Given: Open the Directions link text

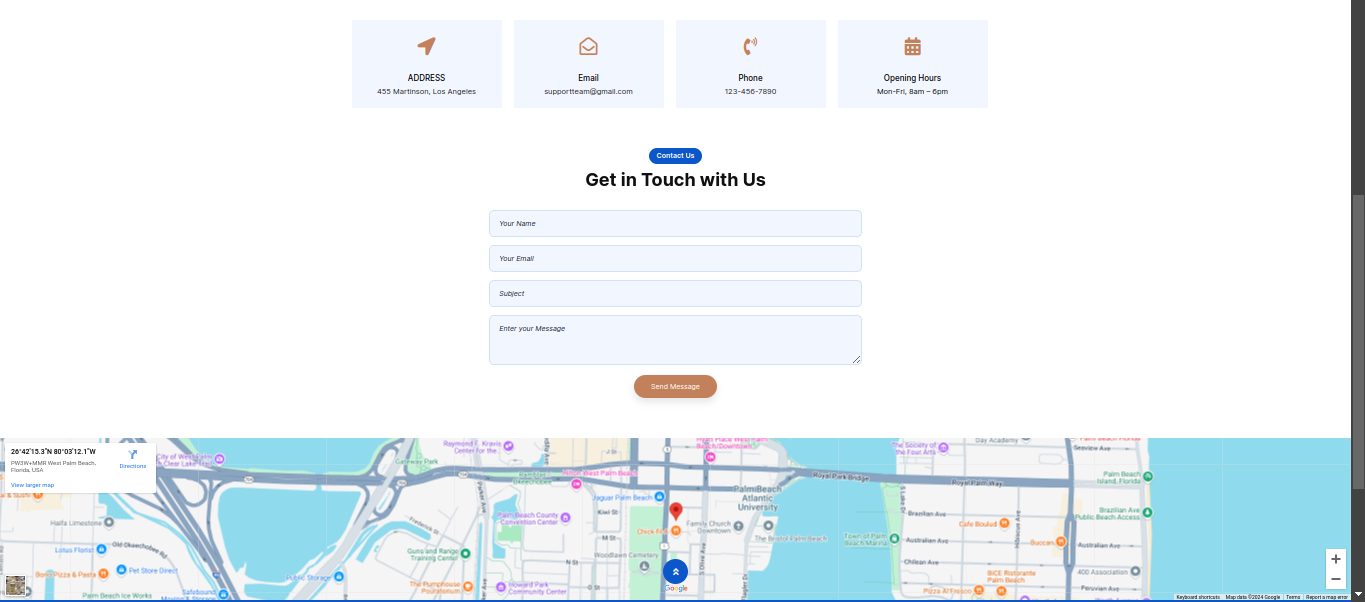Looking at the screenshot, I should (x=133, y=466).
